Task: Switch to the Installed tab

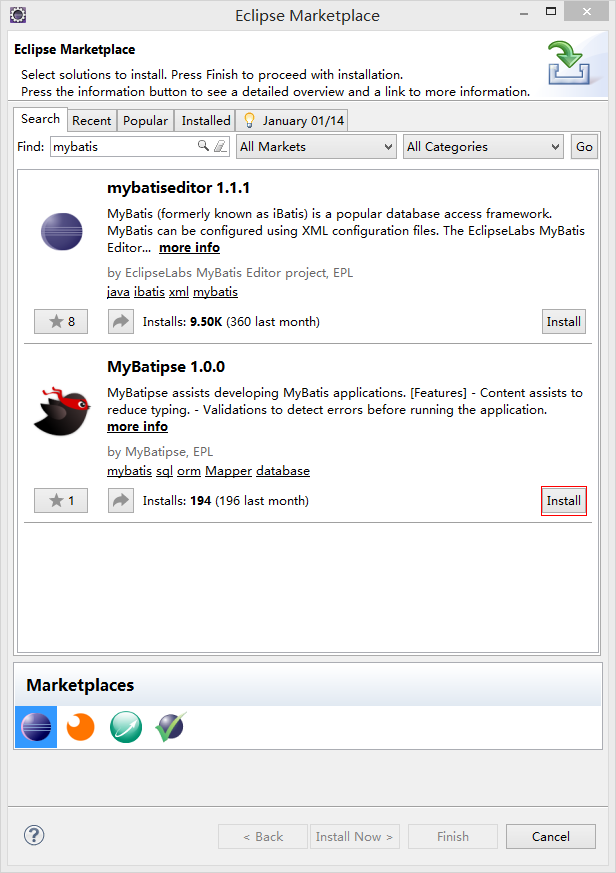Action: (x=206, y=120)
